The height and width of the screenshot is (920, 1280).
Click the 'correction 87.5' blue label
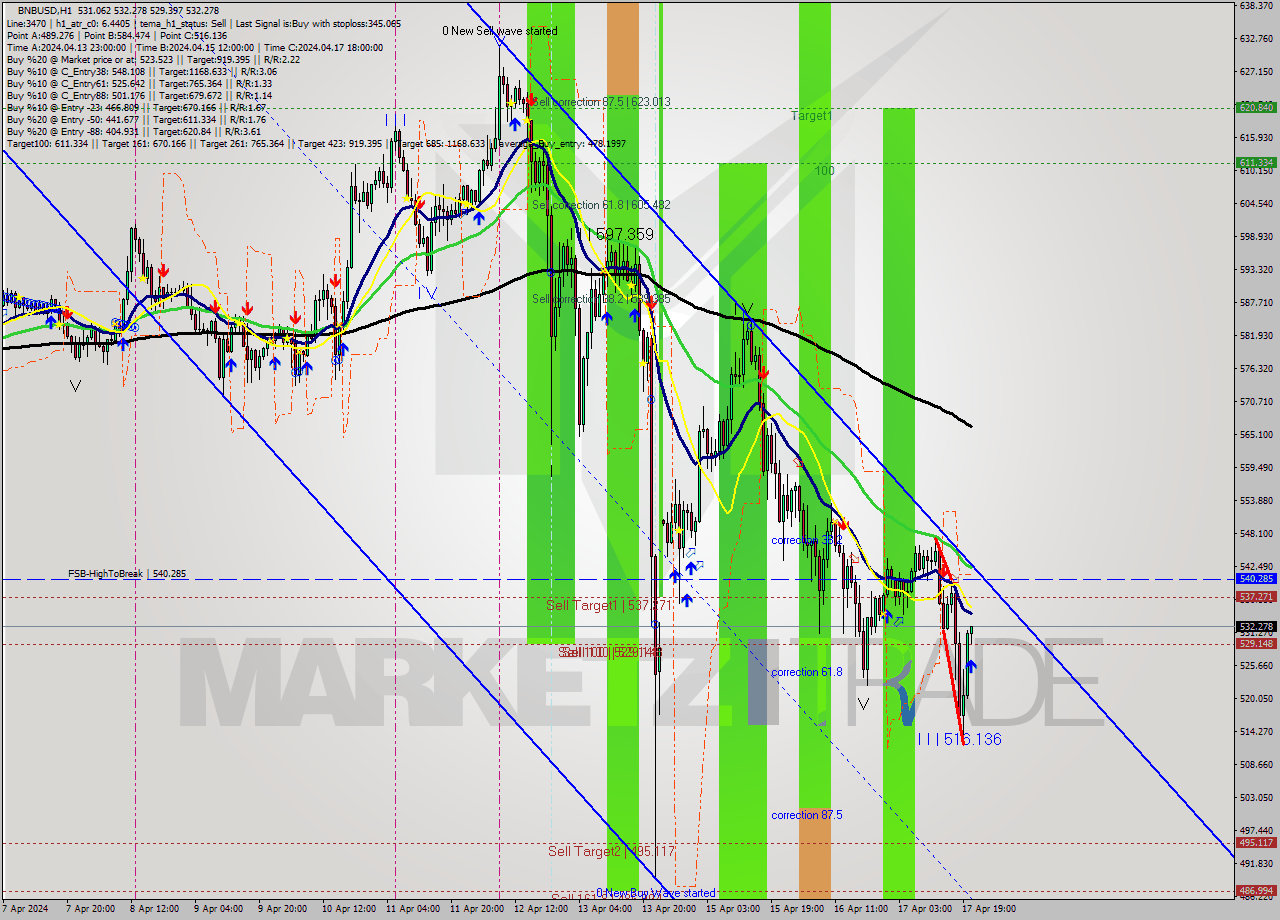coord(806,815)
